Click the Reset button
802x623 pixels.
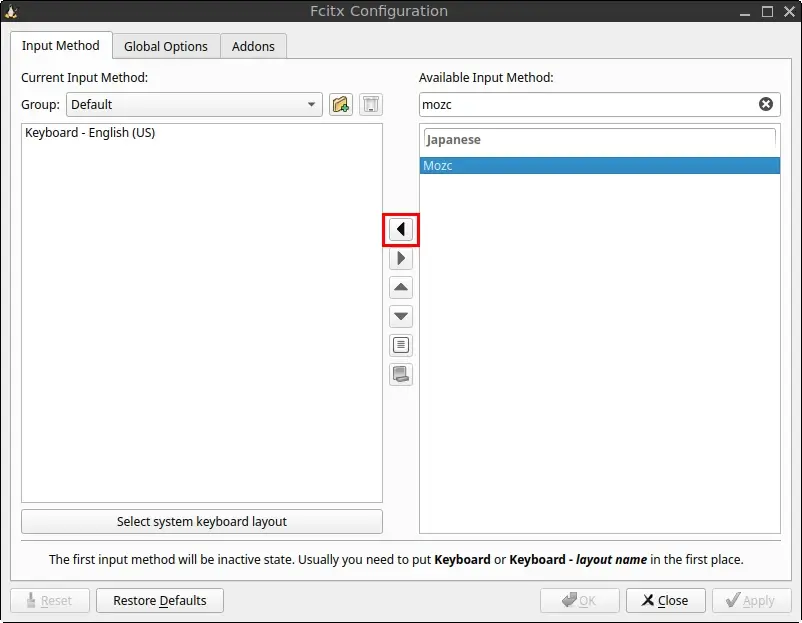(x=50, y=600)
